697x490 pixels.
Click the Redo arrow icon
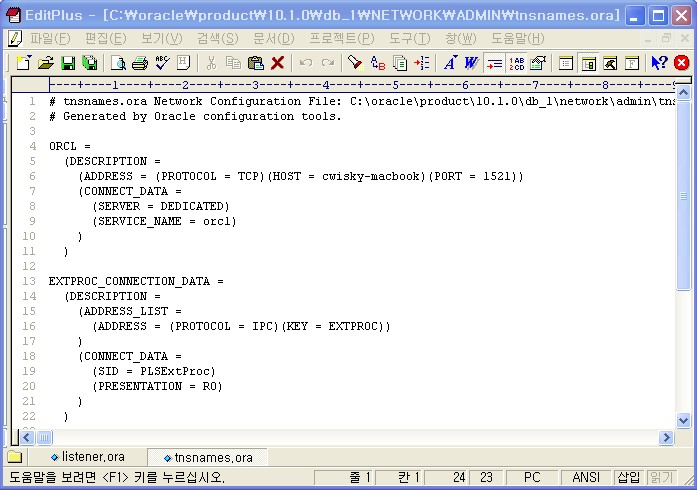click(328, 63)
